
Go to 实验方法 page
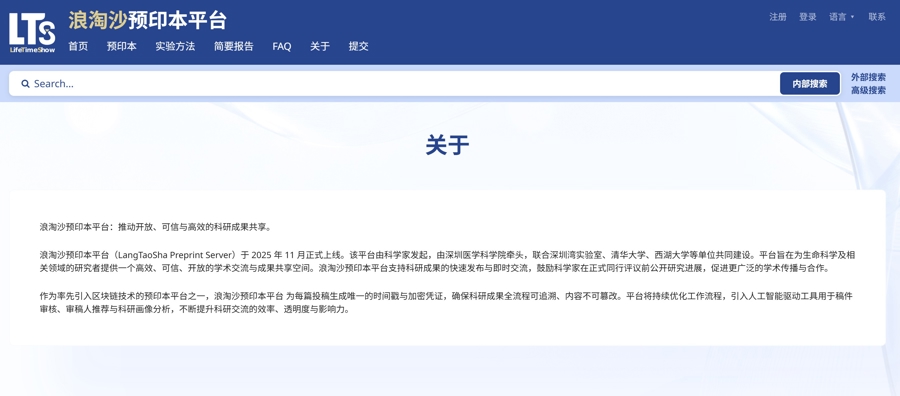175,46
